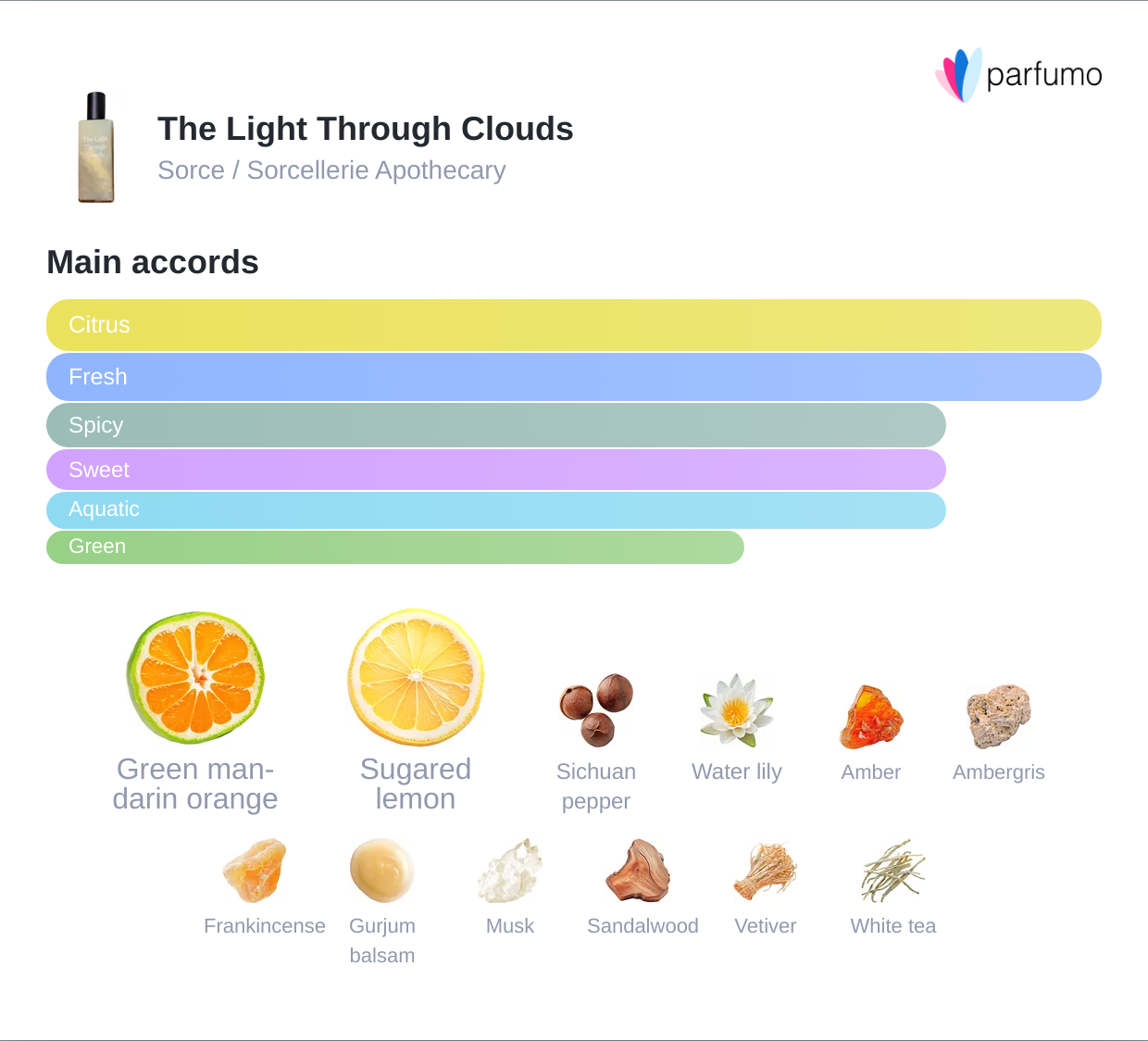Select the white Musk crystals icon

coord(509,871)
